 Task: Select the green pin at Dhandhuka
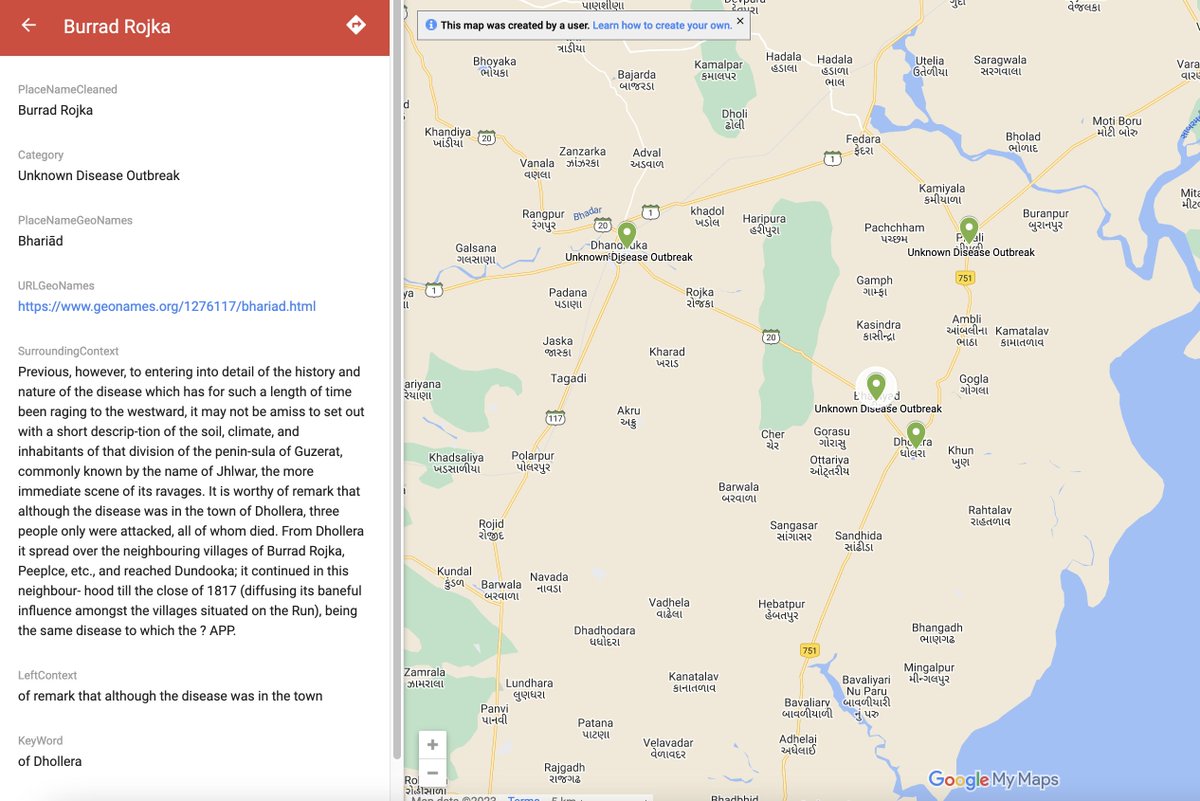[627, 235]
